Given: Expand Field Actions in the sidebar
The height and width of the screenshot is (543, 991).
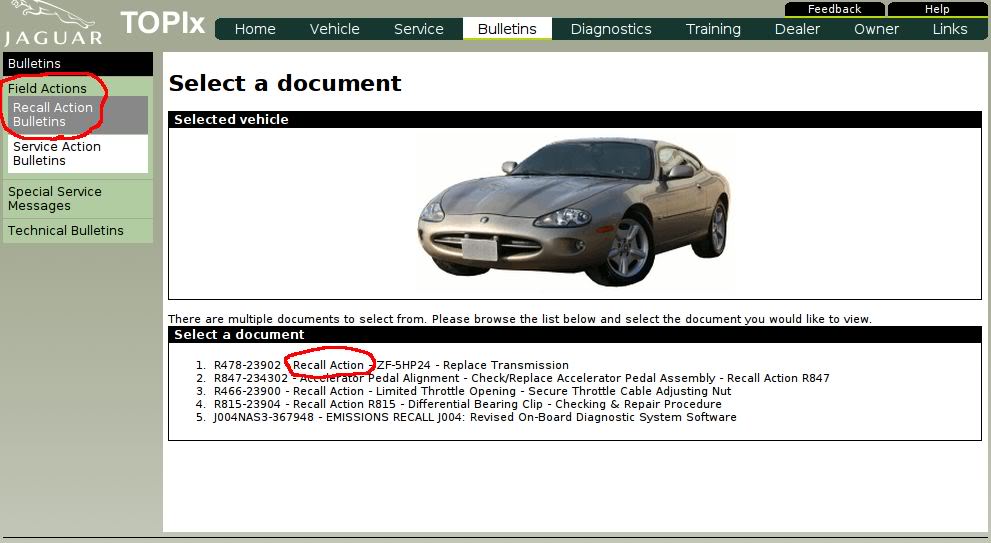Looking at the screenshot, I should coord(47,88).
